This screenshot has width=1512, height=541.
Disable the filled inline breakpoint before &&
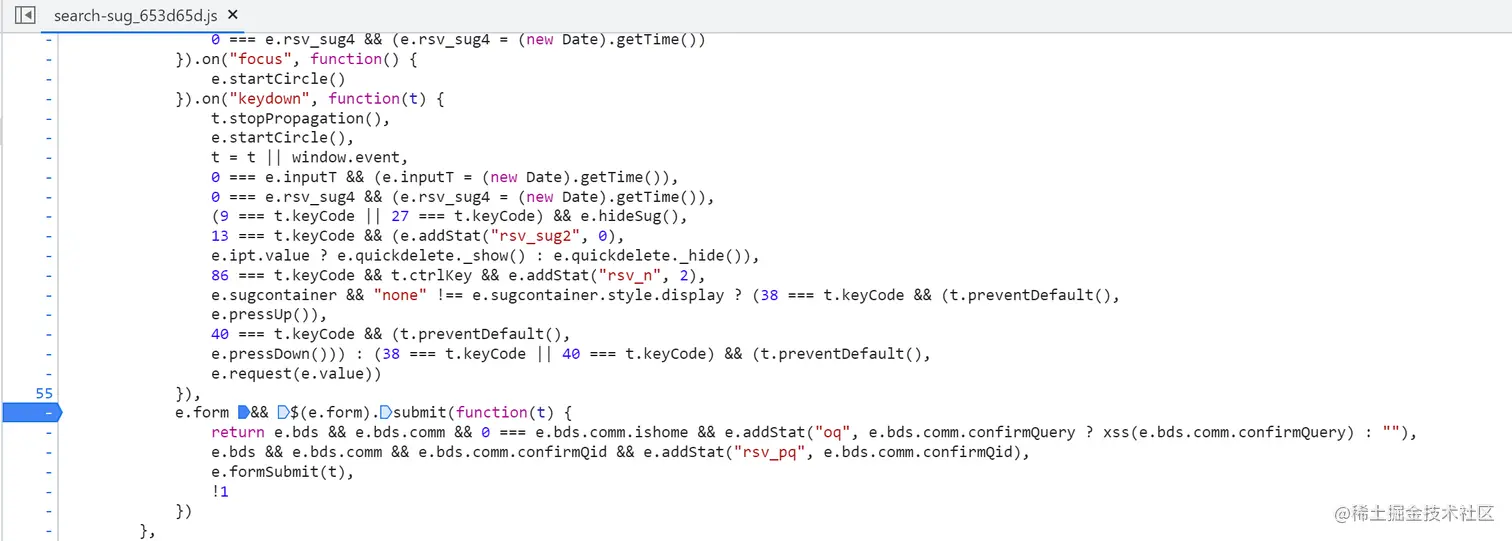244,412
